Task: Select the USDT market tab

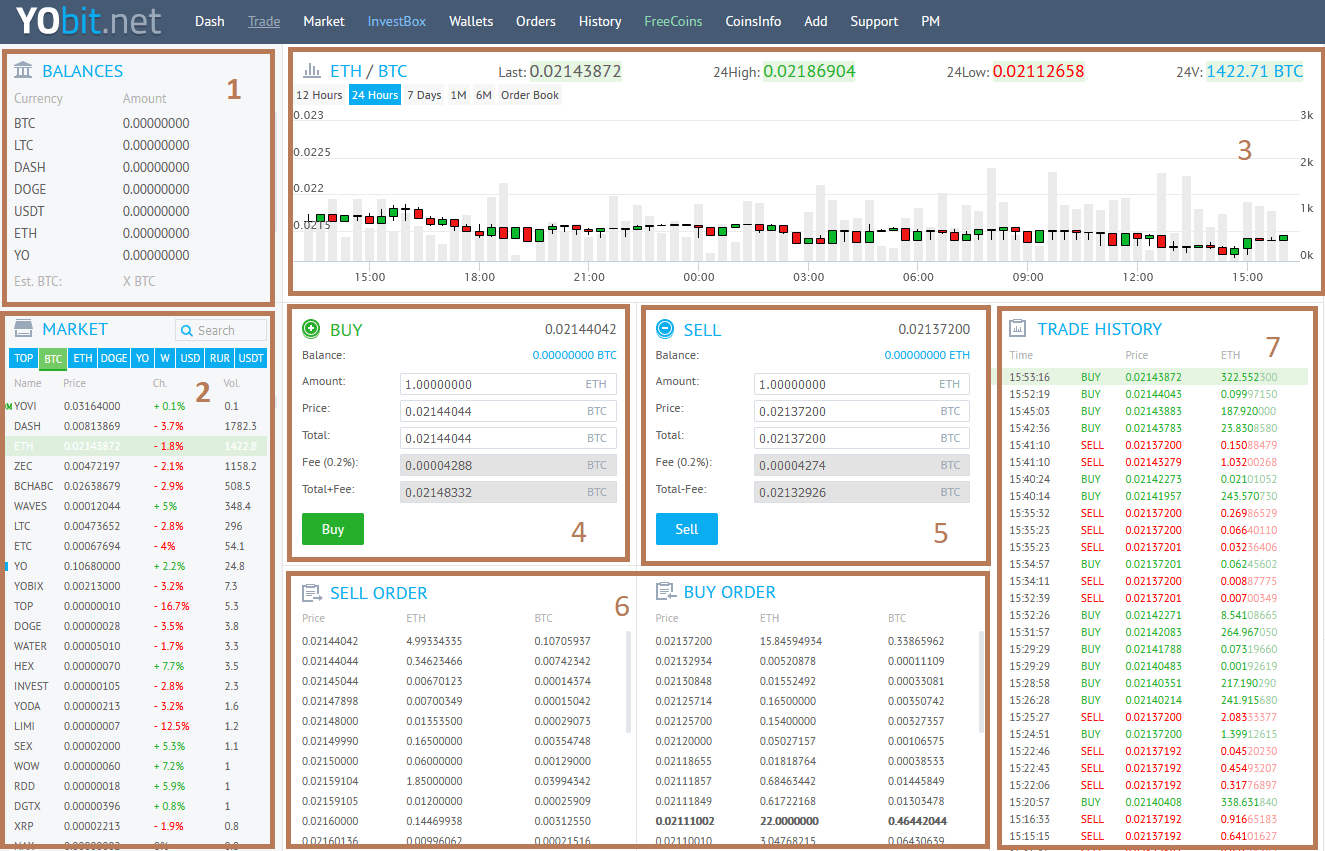Action: 252,358
